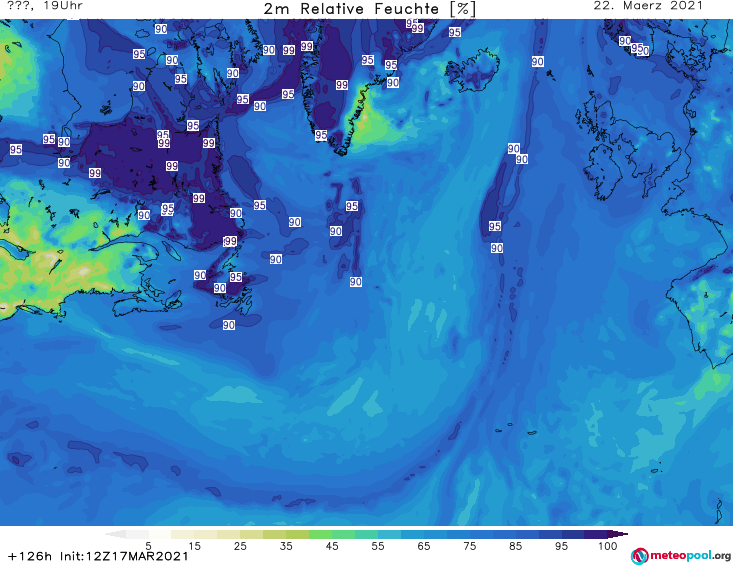Pick the dark purple arrow tip ending the scale
Viewport: 733px width, 566px height.
[x=618, y=534]
